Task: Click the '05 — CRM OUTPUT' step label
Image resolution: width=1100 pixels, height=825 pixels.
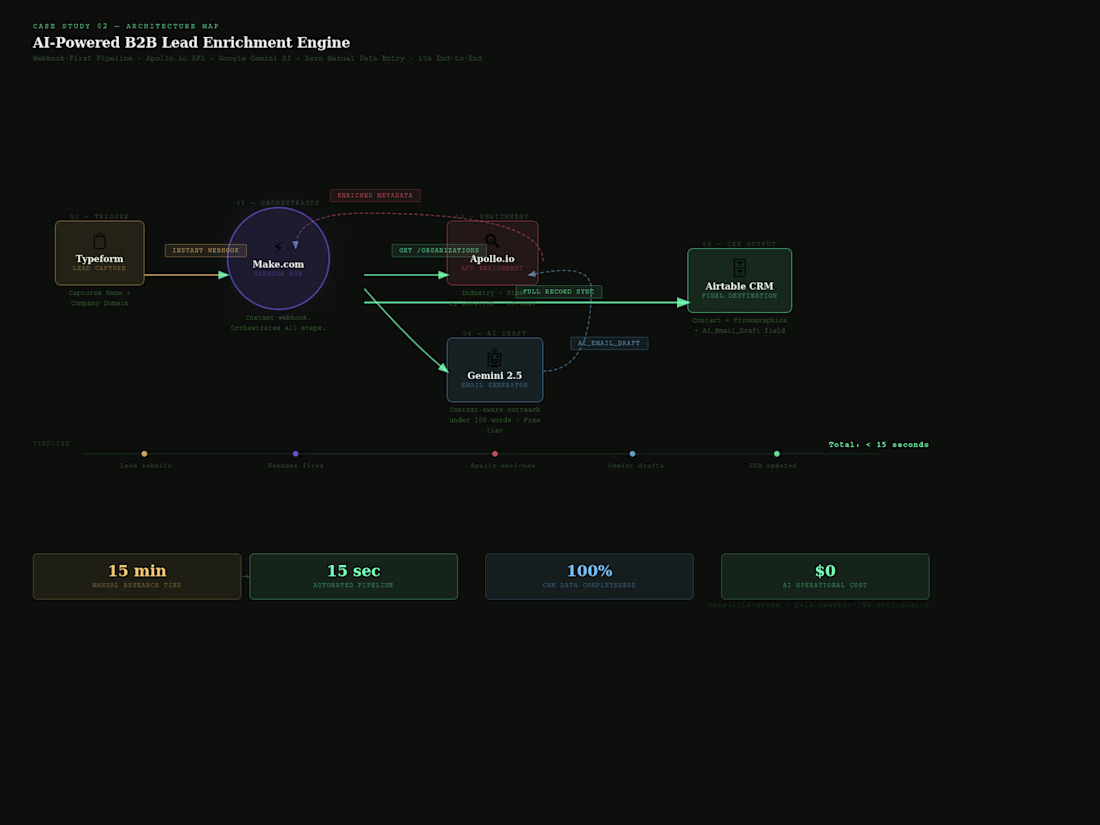Action: (739, 244)
